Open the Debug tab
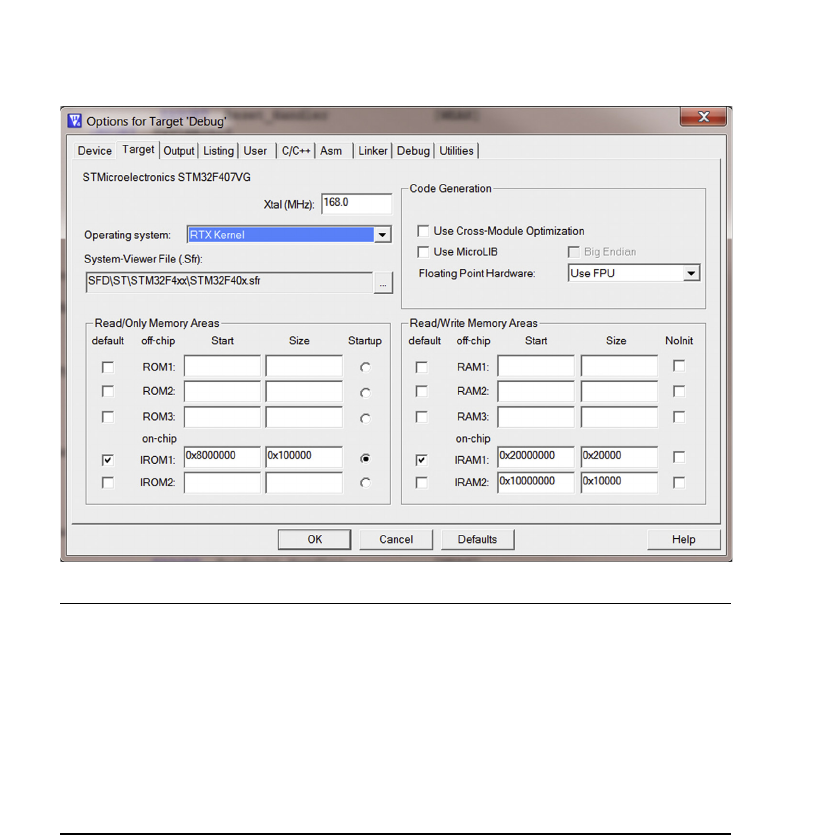Screen dimensions: 834x835 click(x=413, y=151)
